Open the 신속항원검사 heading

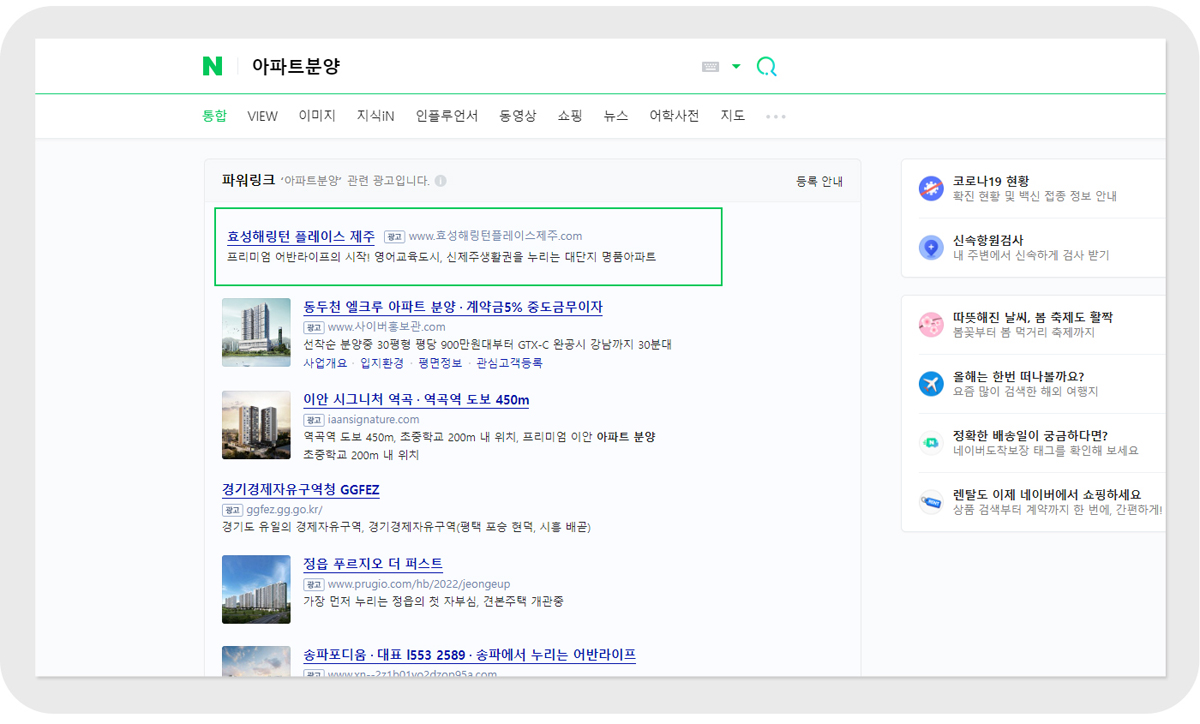click(x=988, y=240)
